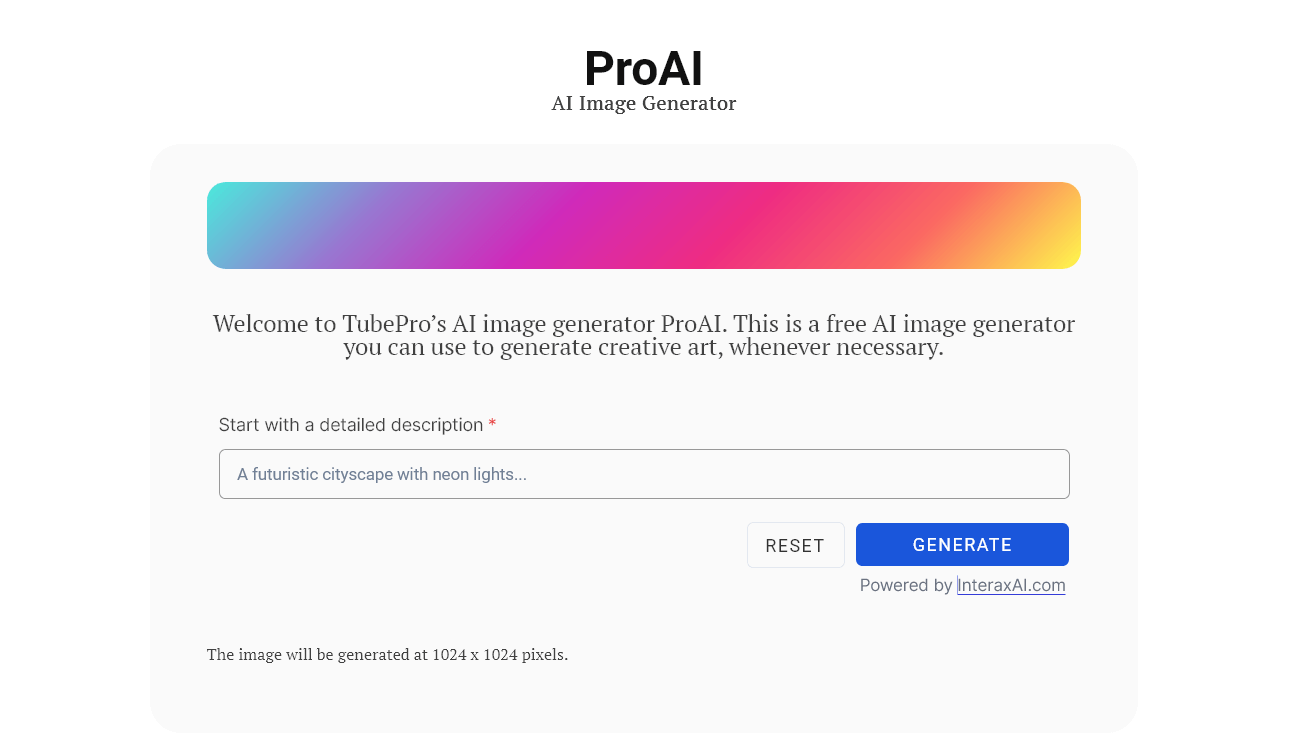Click the Powered by label
1291x737 pixels.
(x=903, y=585)
